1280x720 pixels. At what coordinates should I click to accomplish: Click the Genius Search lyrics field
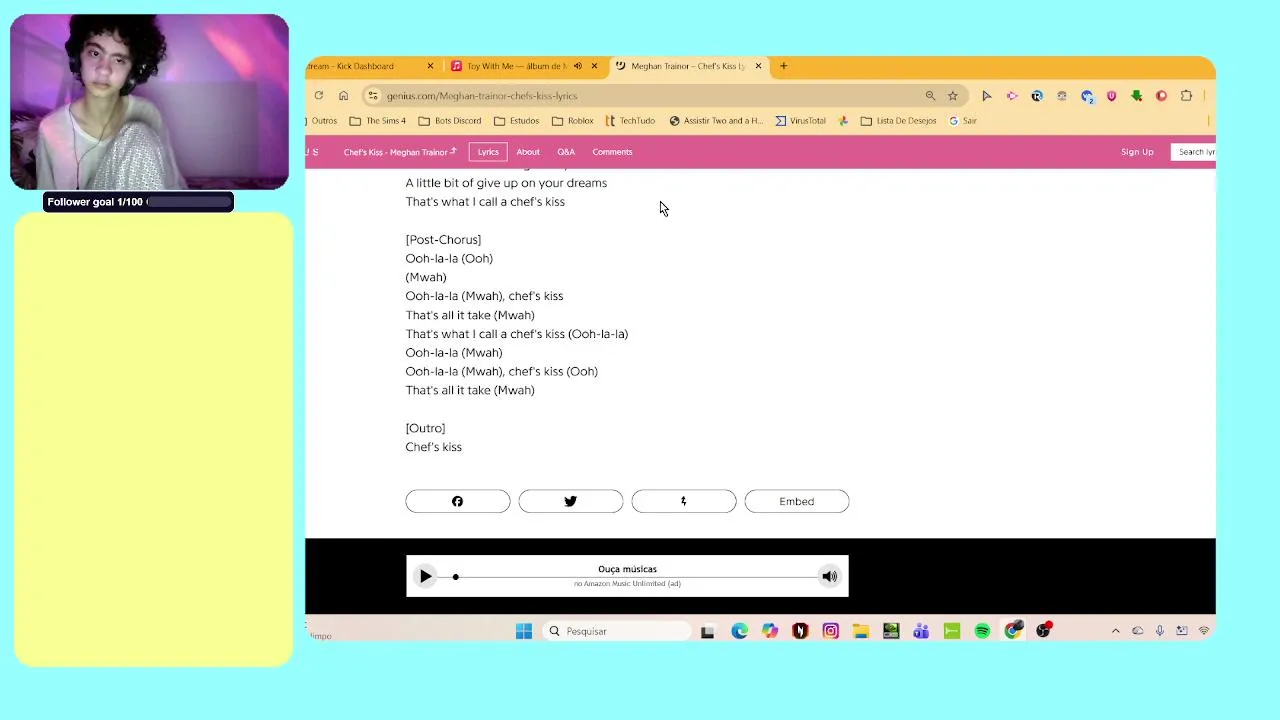coord(1194,152)
